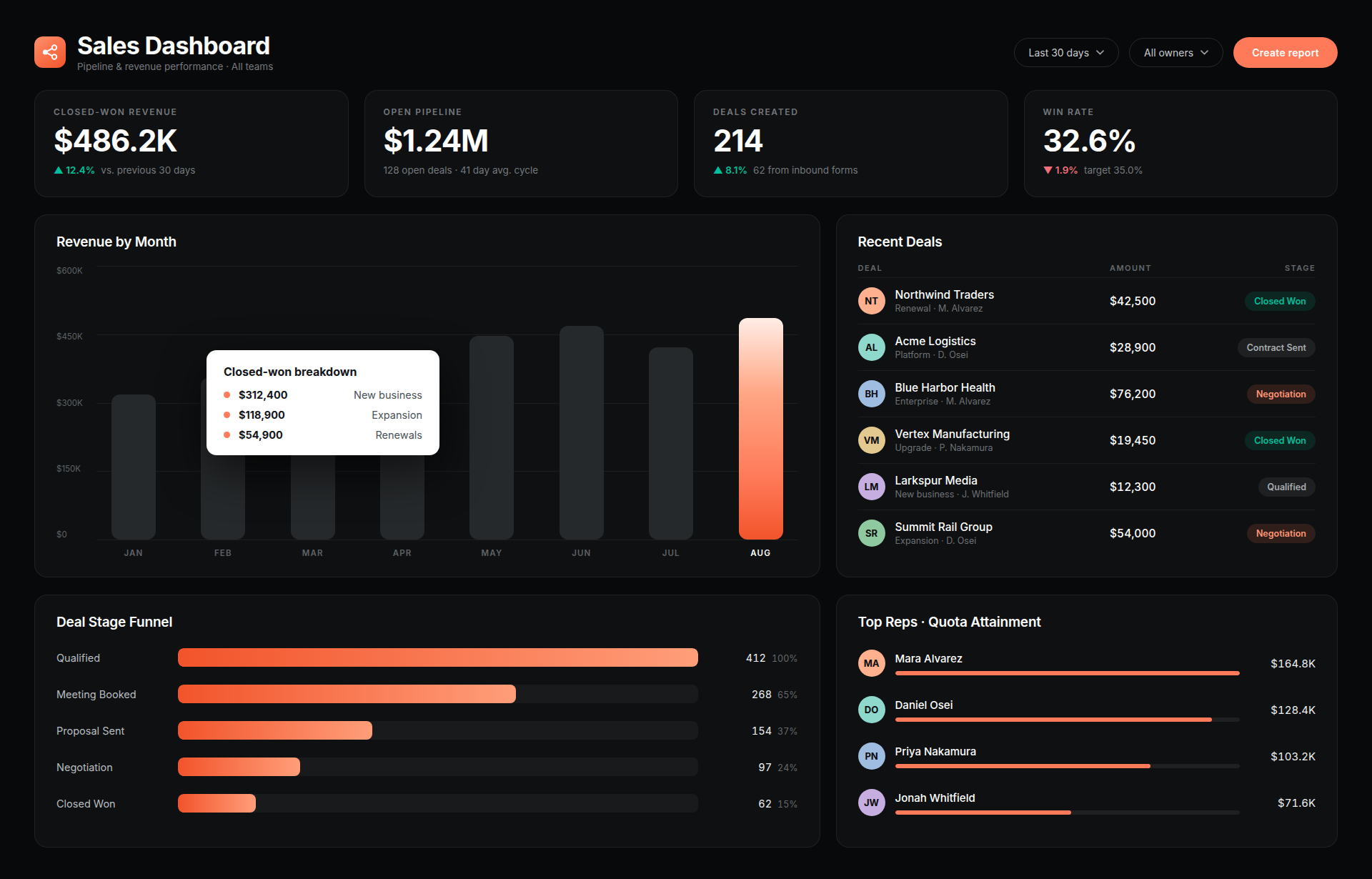Click the Qualified badge for Larkspur Media
The height and width of the screenshot is (879, 1372).
click(1286, 487)
